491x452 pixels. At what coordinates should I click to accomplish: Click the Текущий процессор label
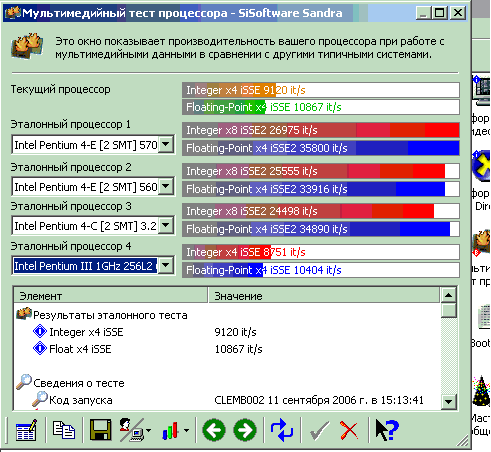point(60,89)
